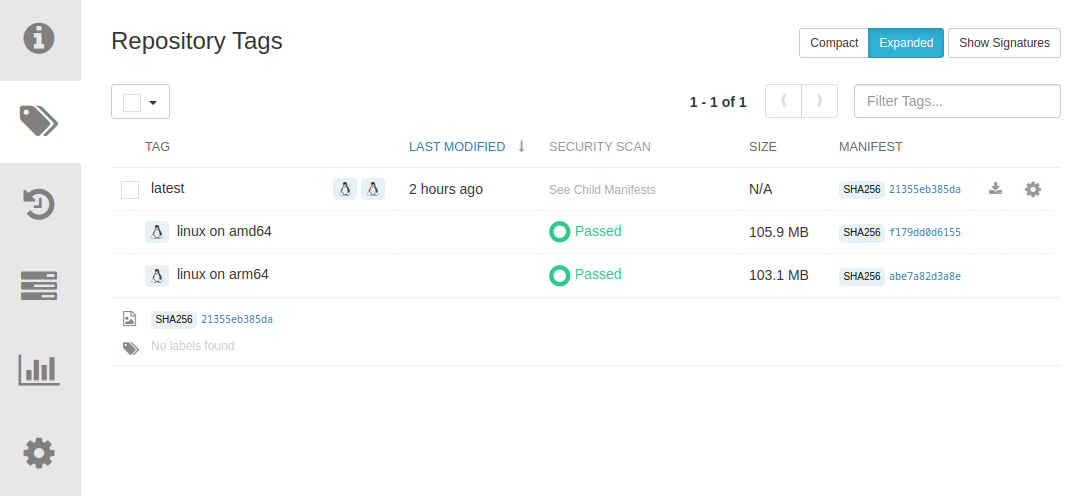Open the tag selection dropdown arrow
Image resolution: width=1089 pixels, height=496 pixels.
[154, 102]
